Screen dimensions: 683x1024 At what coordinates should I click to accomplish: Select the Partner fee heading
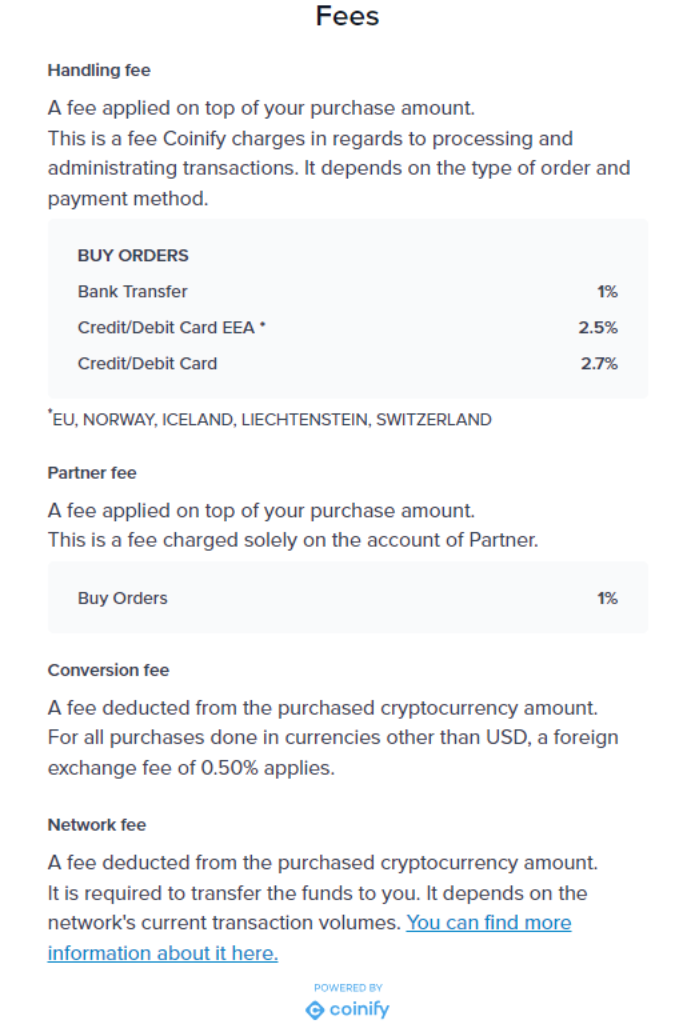(x=92, y=473)
